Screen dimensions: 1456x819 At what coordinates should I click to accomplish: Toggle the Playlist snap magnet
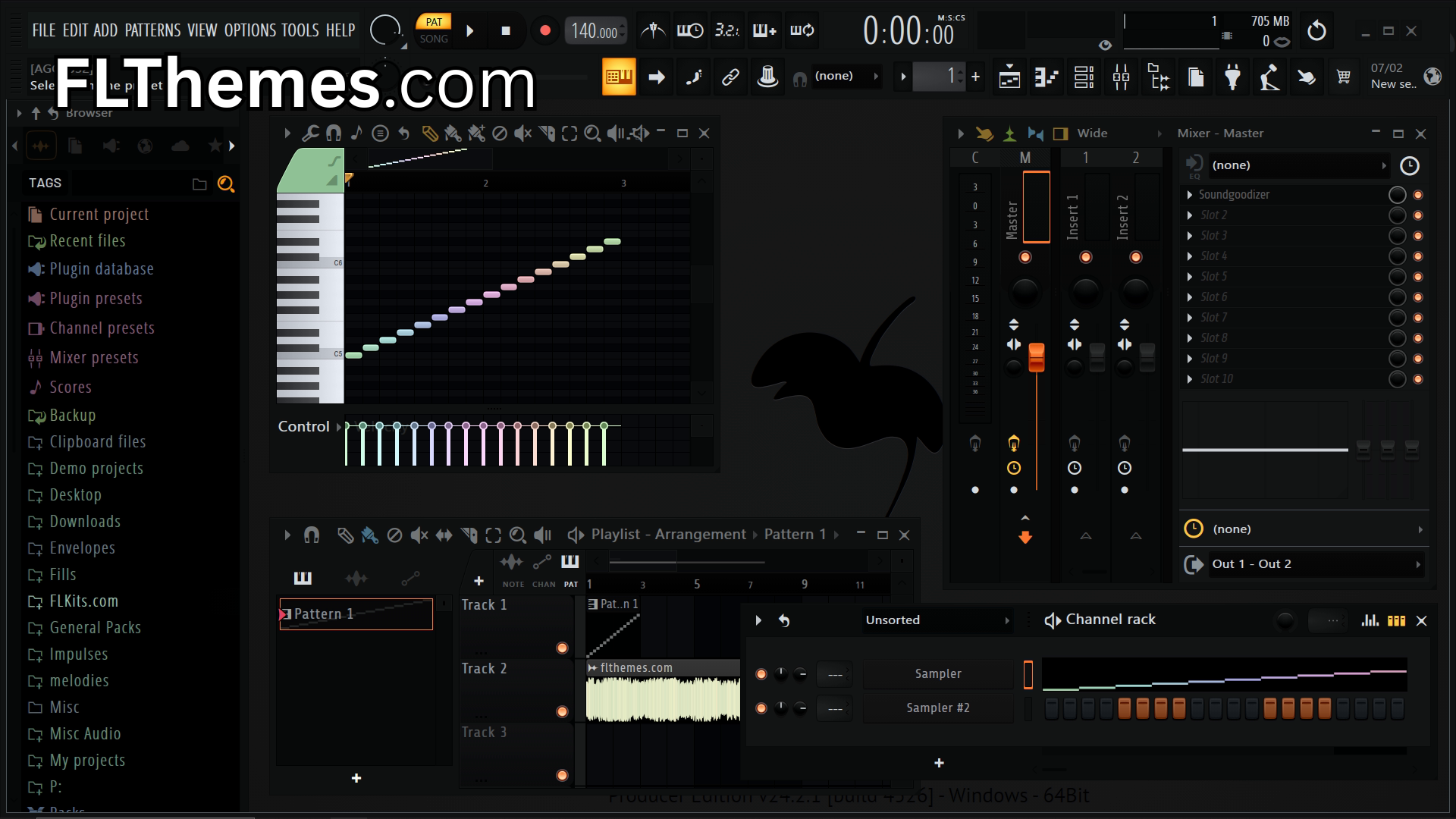(x=311, y=535)
